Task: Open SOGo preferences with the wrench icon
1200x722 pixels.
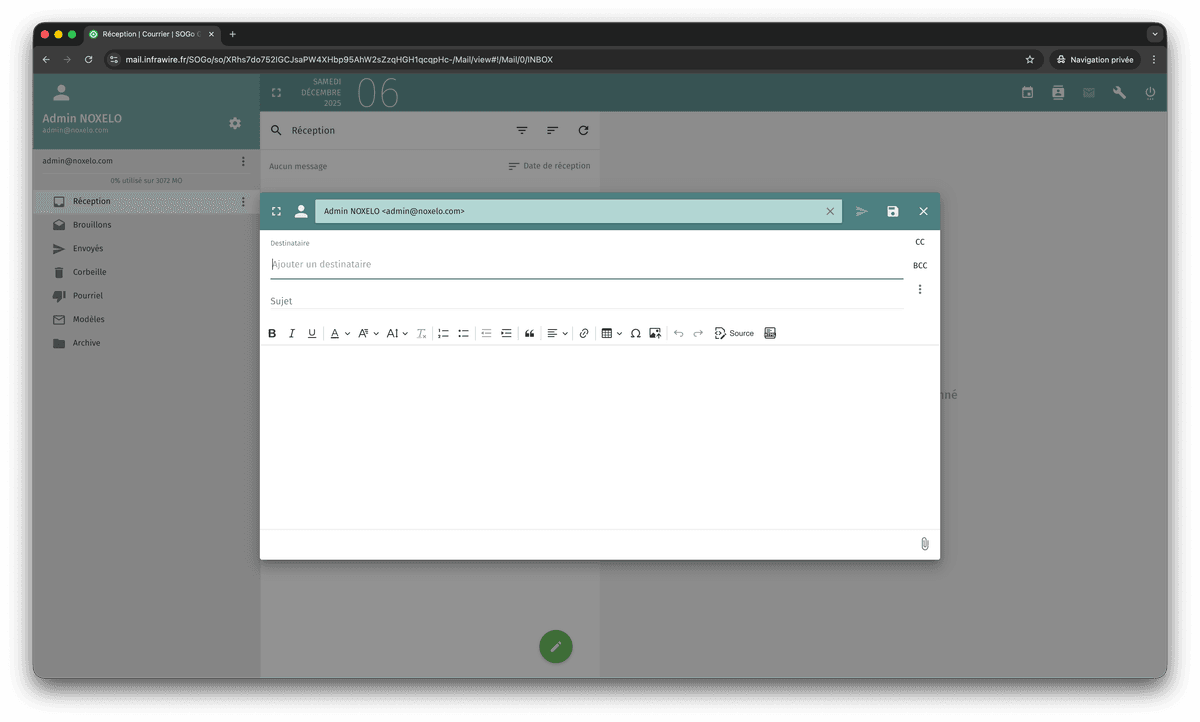Action: click(1119, 92)
